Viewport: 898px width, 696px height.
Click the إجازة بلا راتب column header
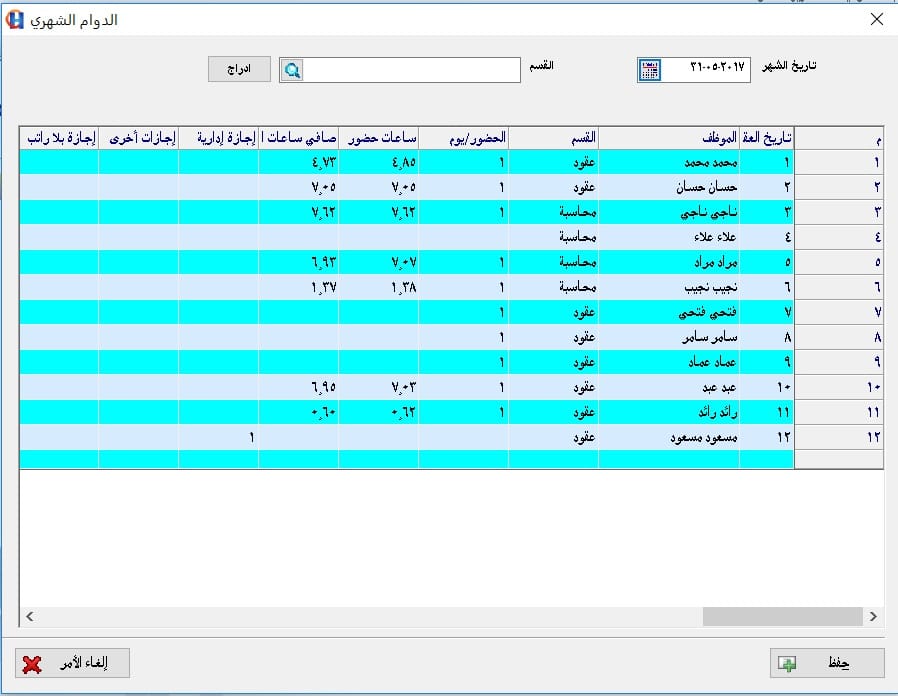[x=59, y=138]
